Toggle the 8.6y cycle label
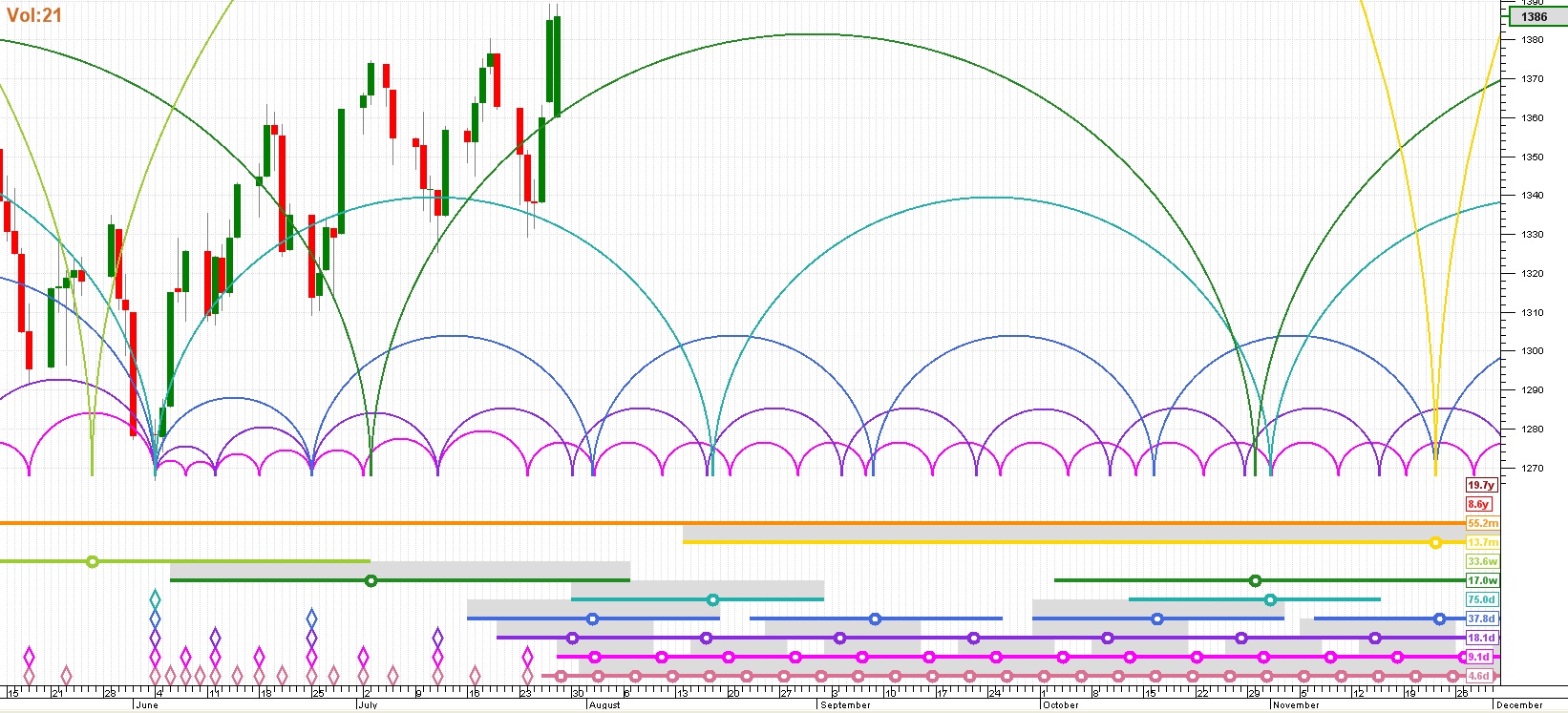 1478,505
